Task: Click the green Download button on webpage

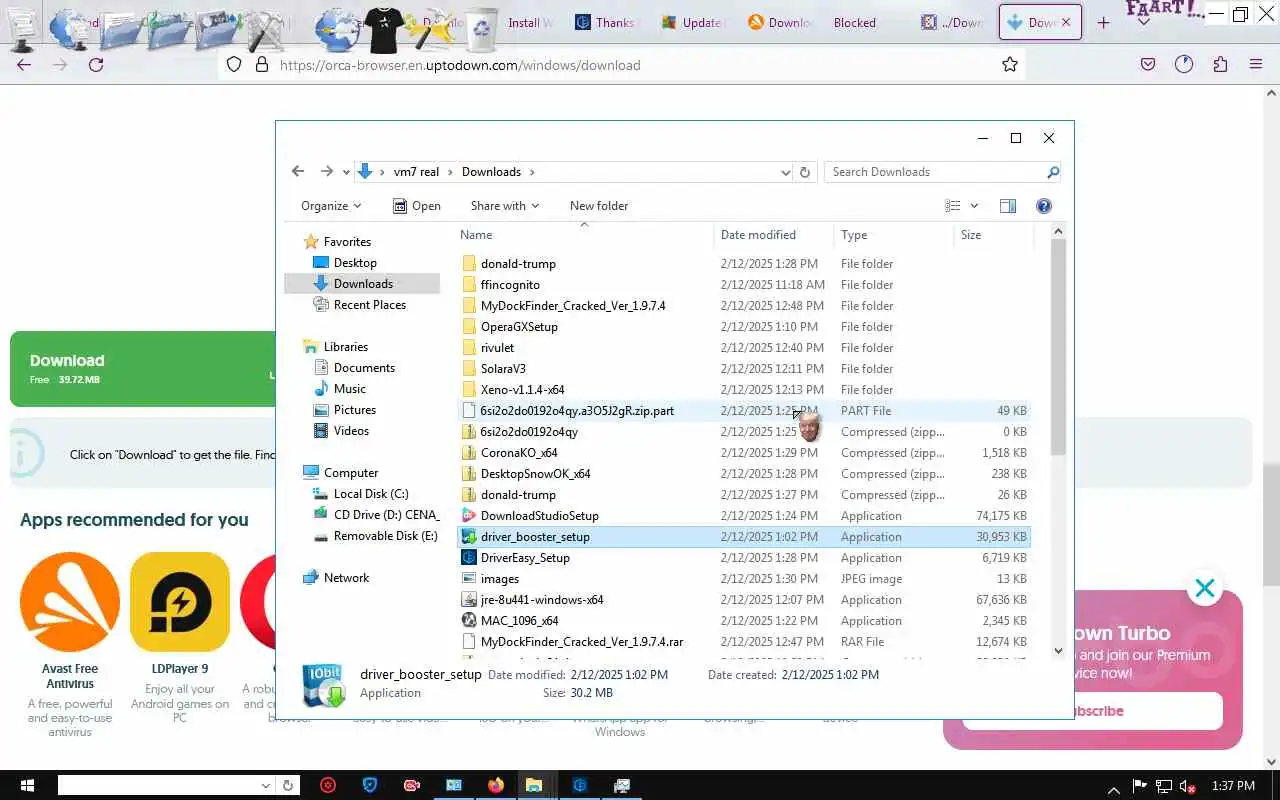Action: coord(142,369)
